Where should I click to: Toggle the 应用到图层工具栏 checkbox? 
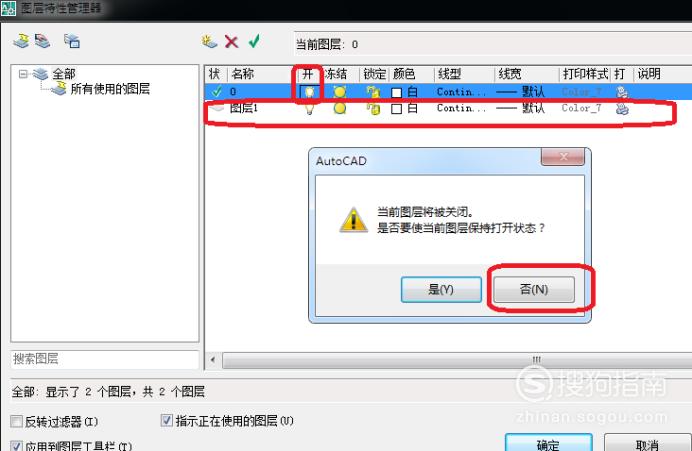[x=16, y=446]
